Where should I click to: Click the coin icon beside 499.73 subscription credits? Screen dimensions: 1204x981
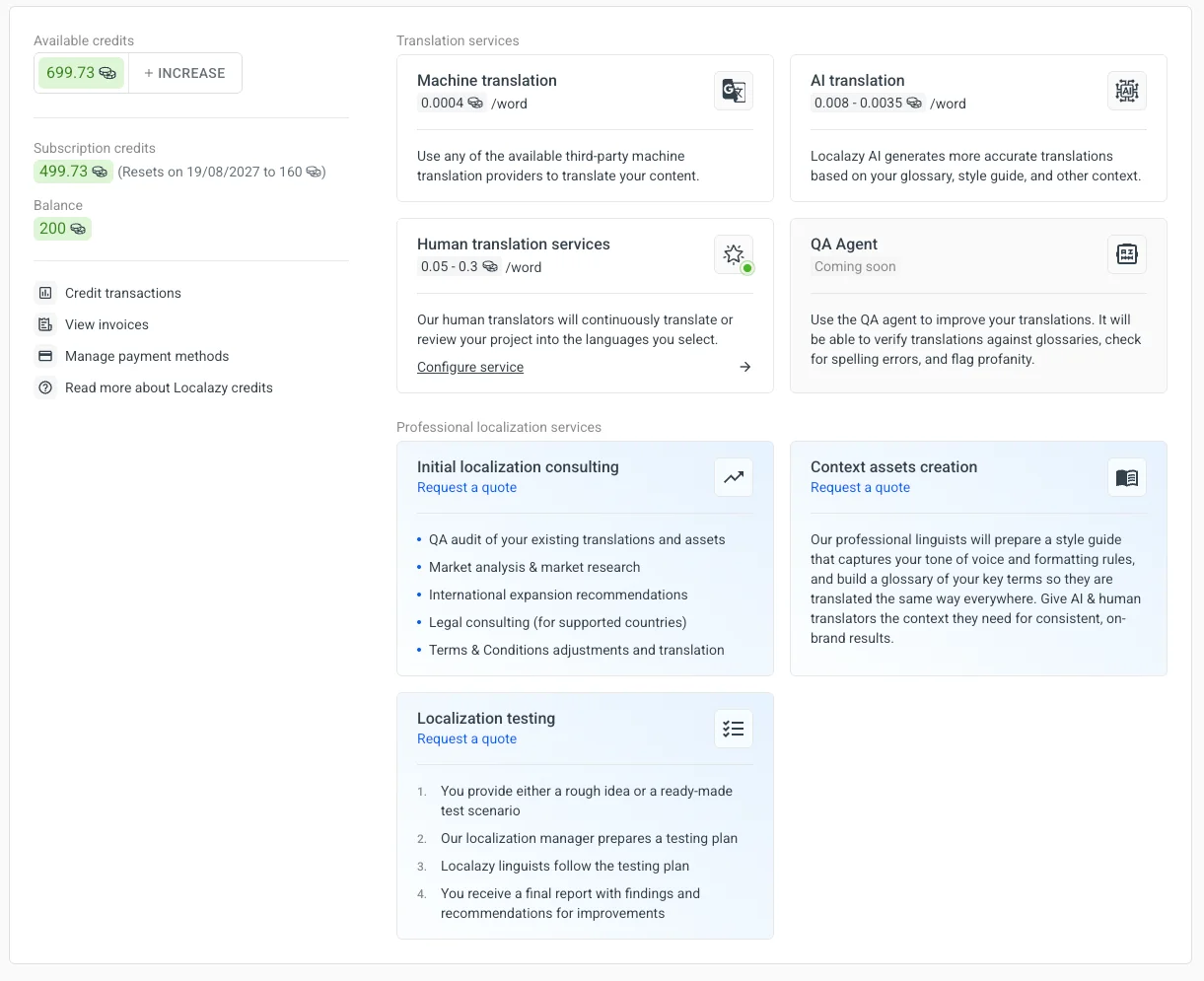[x=100, y=172]
